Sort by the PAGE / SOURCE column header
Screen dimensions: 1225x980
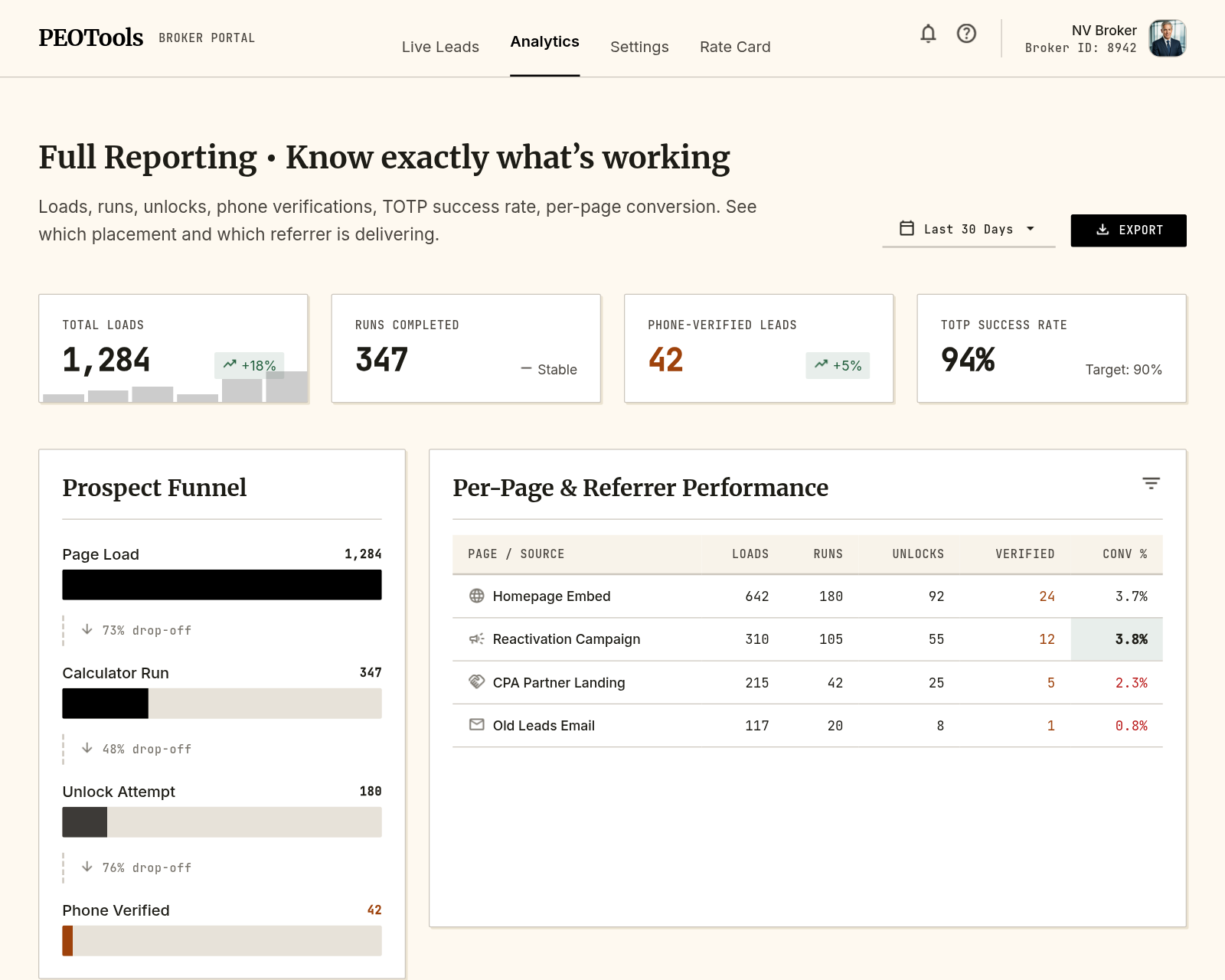coord(516,554)
